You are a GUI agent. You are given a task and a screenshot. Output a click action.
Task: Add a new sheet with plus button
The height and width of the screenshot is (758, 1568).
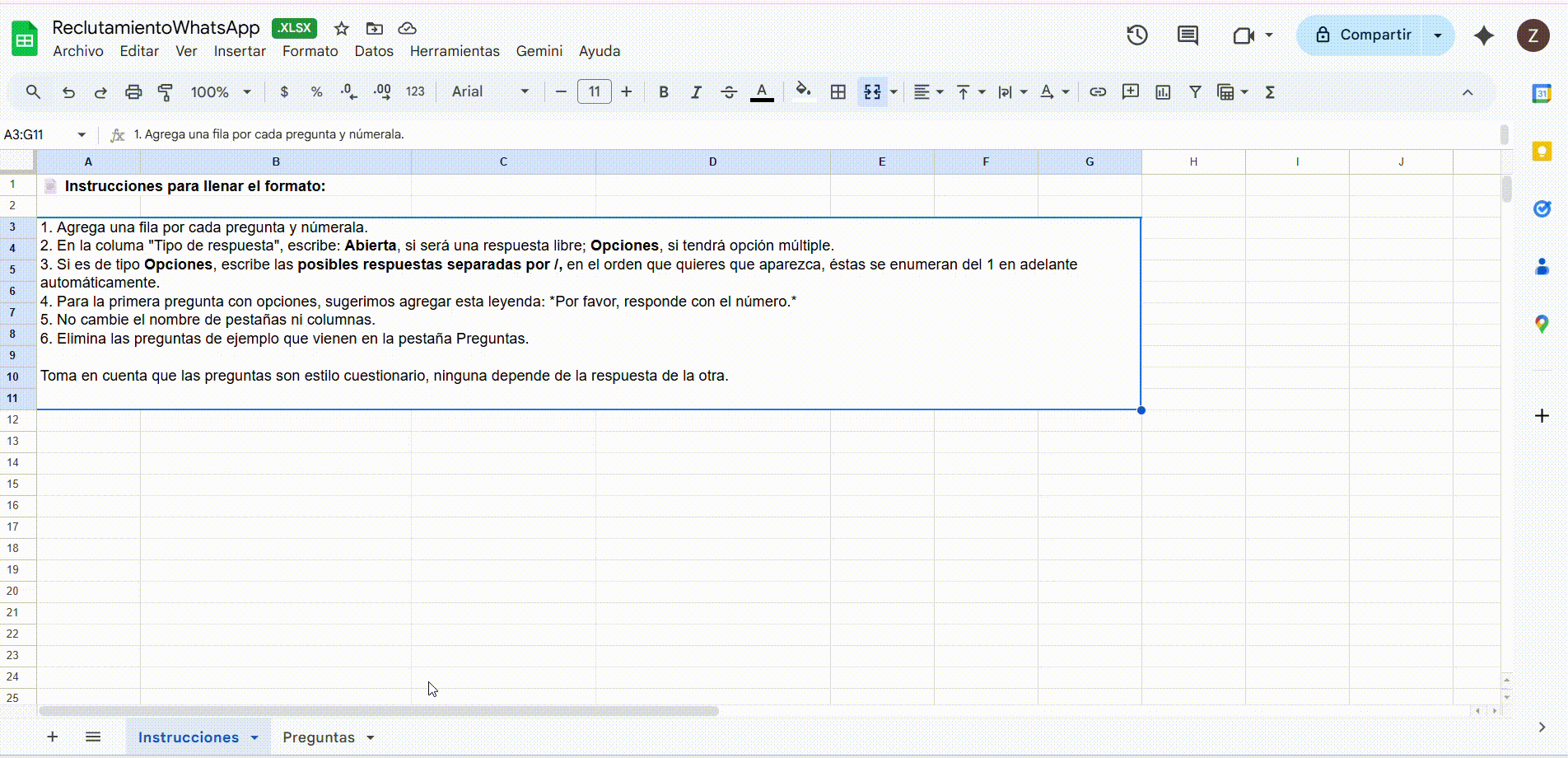(x=52, y=737)
